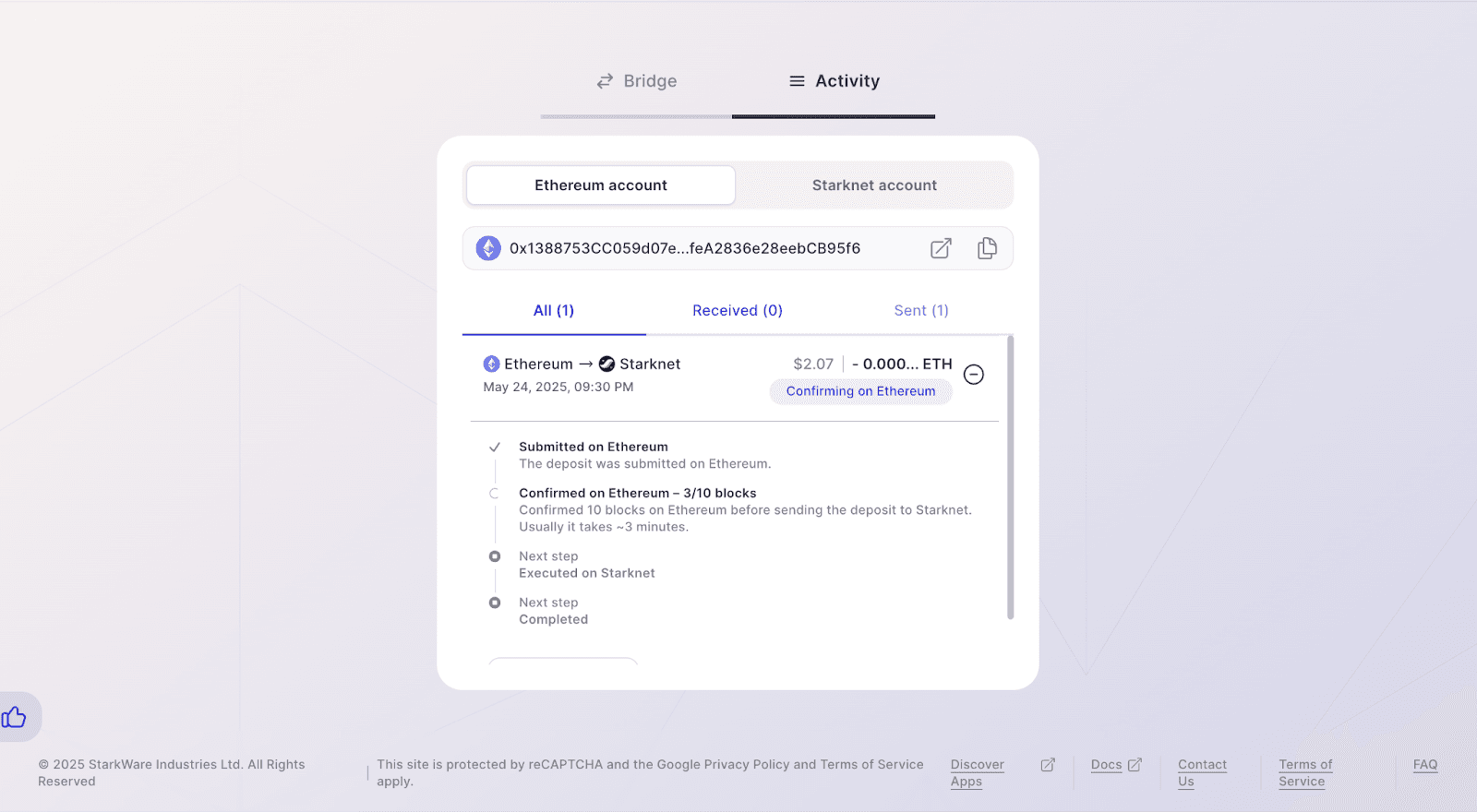1477x812 pixels.
Task: Open the Terms of Service footer link
Action: click(1305, 773)
